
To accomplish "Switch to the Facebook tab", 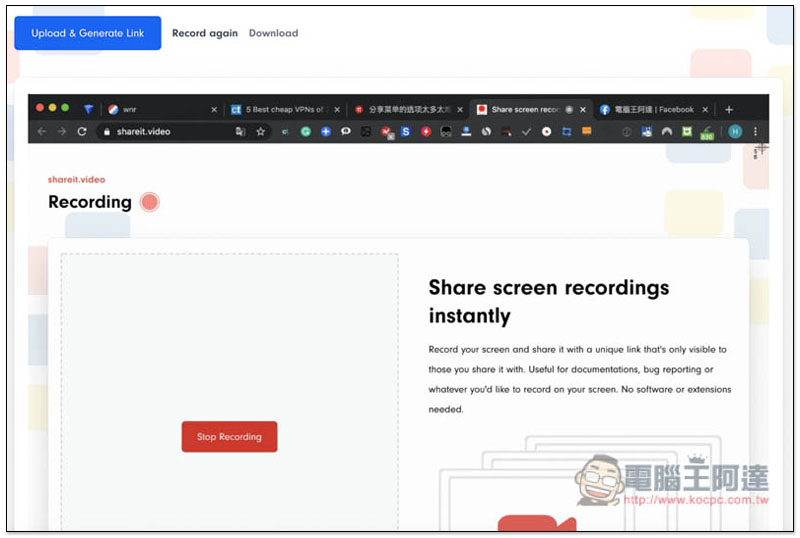I will 654,109.
